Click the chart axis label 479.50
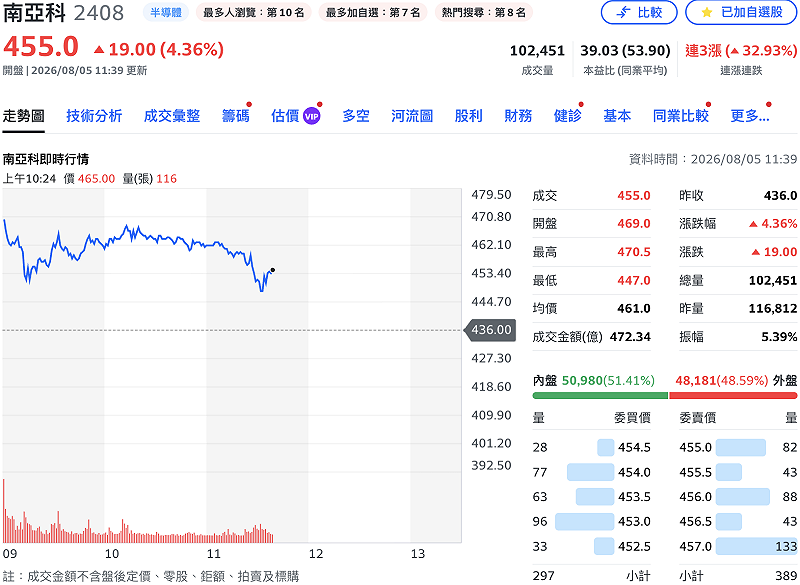Screen dimensions: 800x585 click(x=491, y=194)
